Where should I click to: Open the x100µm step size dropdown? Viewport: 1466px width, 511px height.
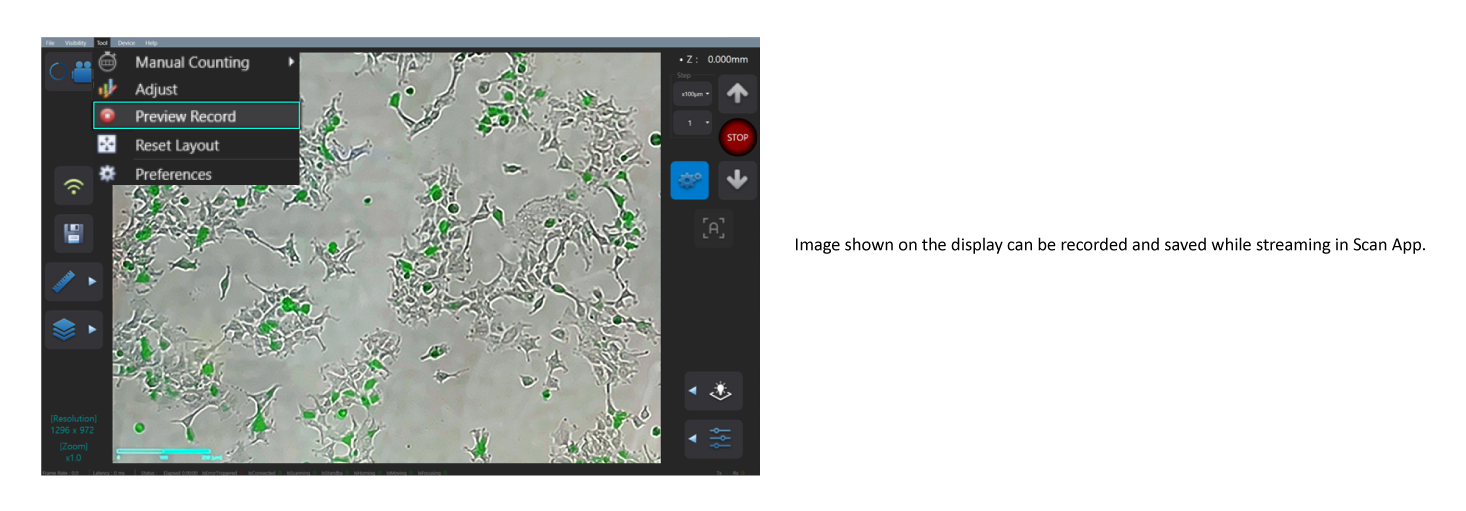(693, 94)
